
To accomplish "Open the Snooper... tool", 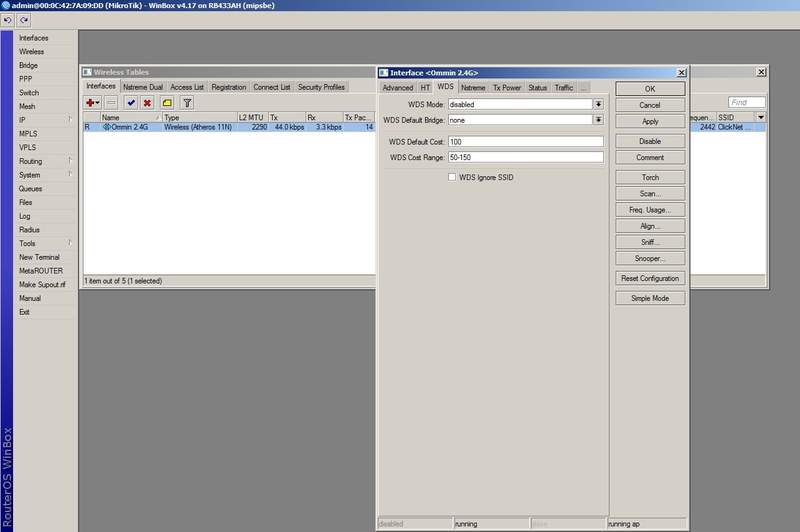I will (650, 259).
